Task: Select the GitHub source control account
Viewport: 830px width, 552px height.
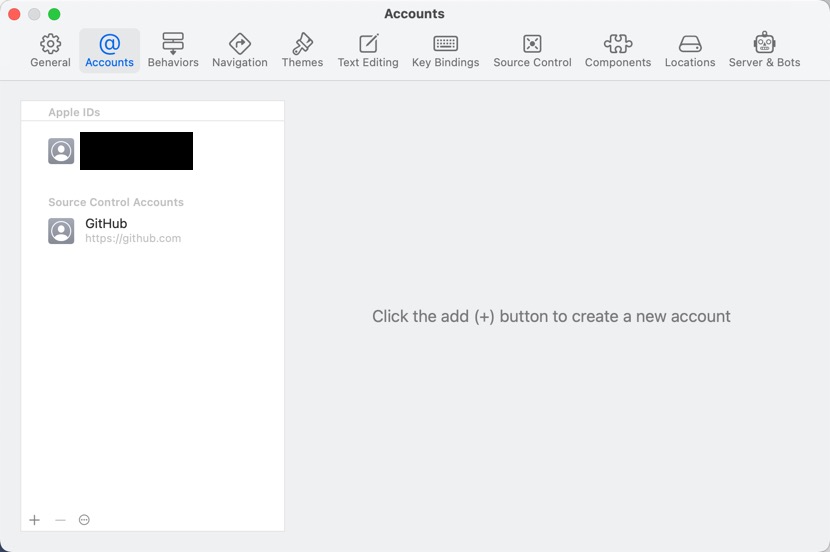Action: click(x=152, y=231)
